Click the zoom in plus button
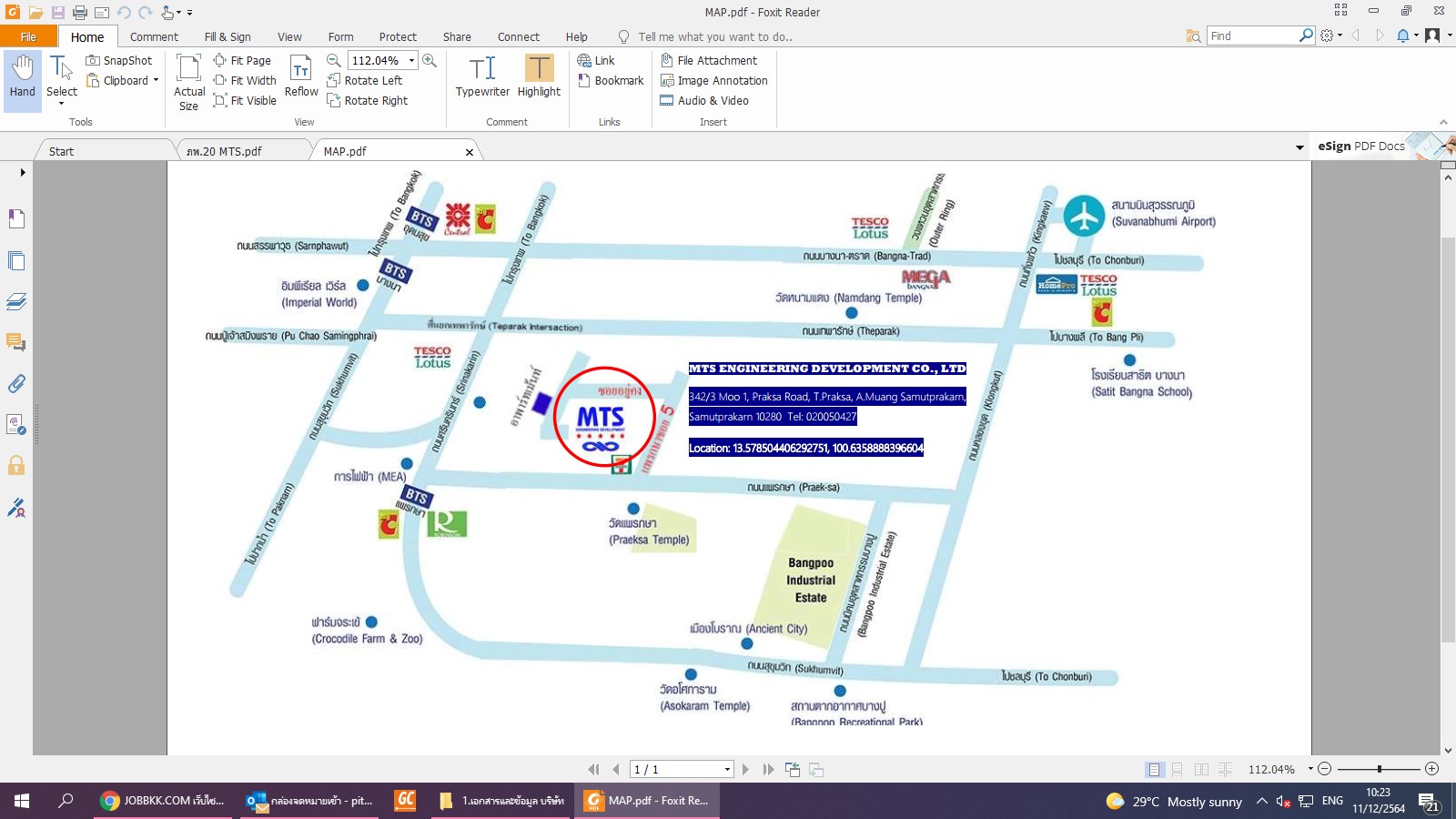 1432,769
